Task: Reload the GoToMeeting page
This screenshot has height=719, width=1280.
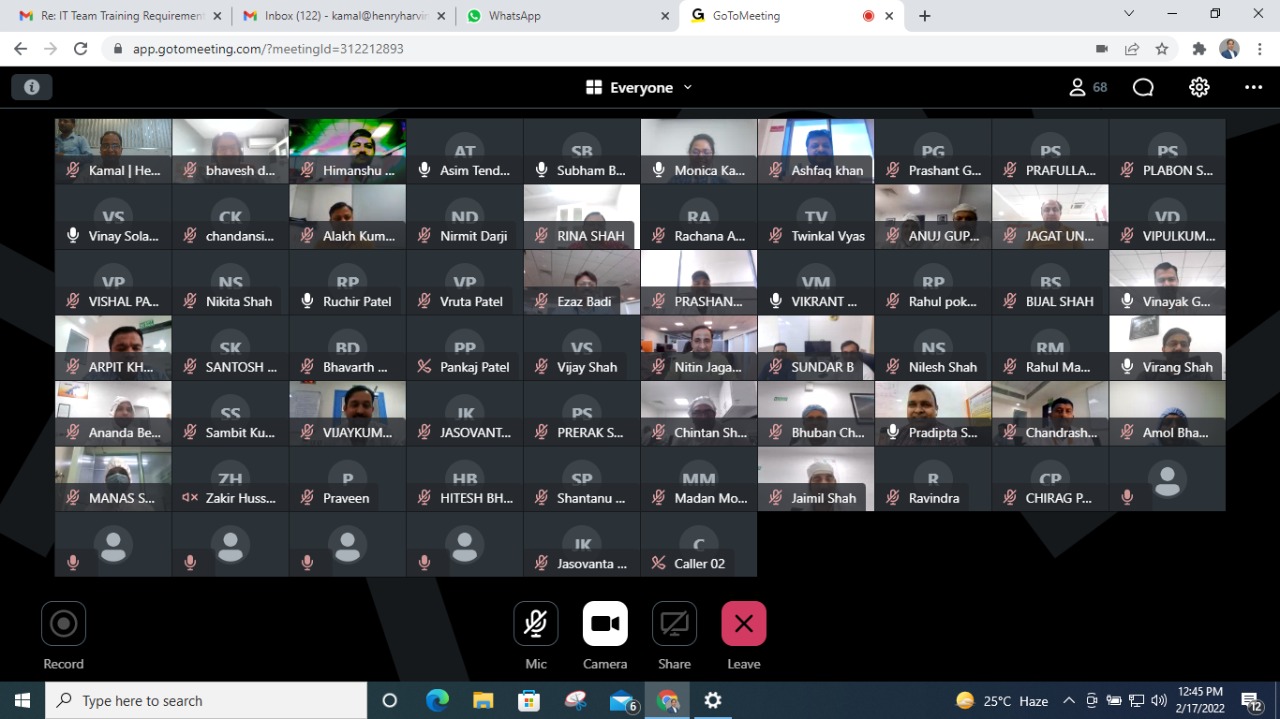Action: [81, 49]
